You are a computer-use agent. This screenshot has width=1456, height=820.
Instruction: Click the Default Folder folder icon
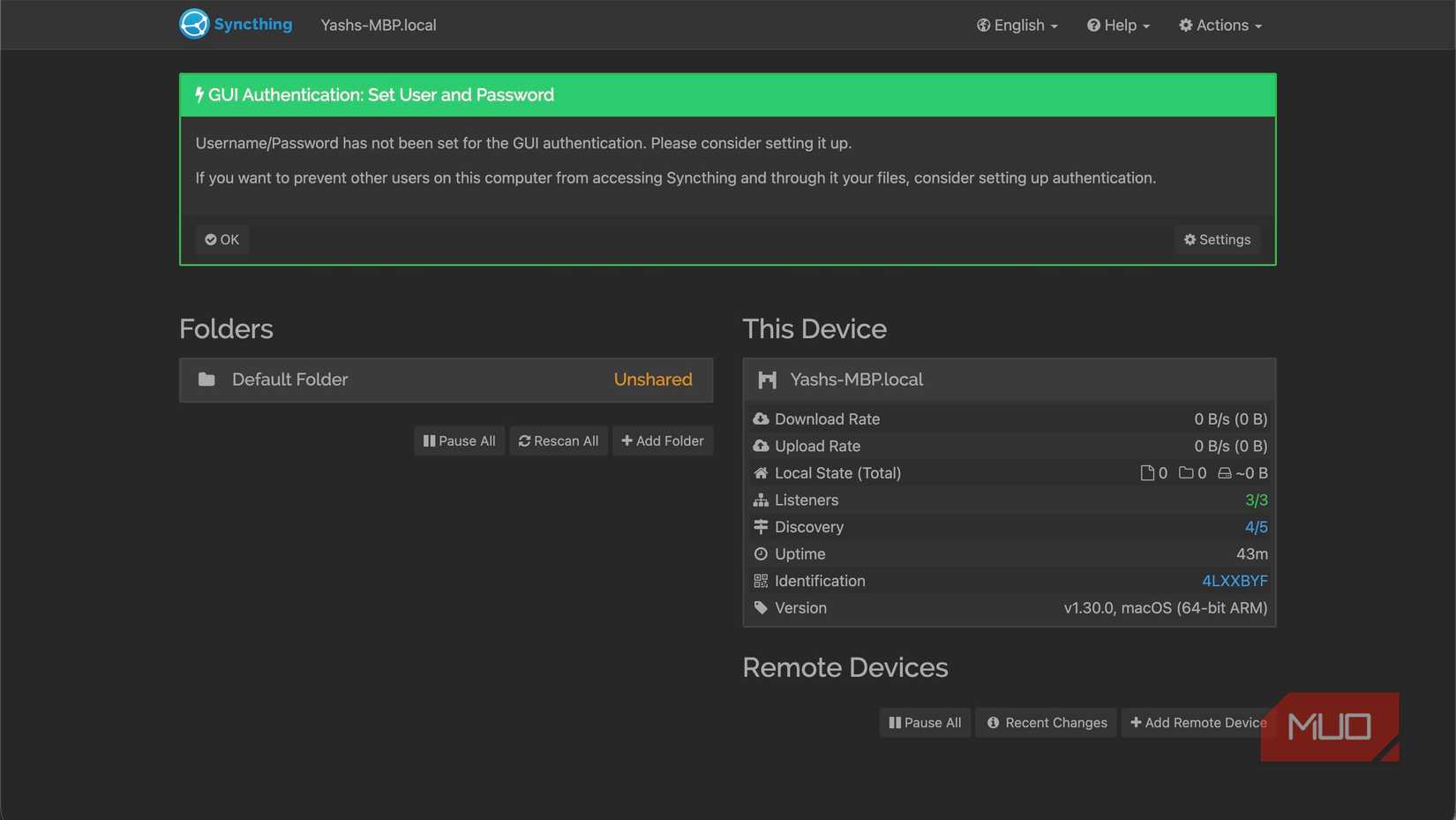(206, 380)
